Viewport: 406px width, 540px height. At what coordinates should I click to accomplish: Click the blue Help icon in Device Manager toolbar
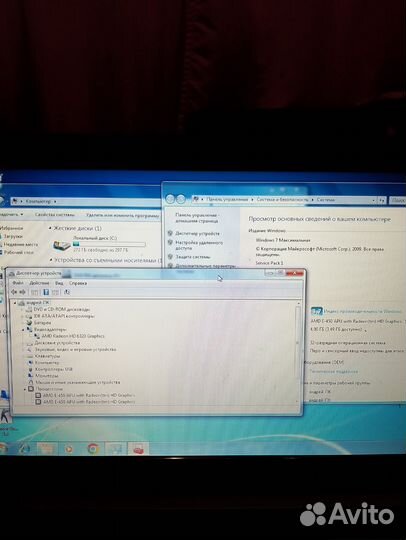tap(46, 292)
